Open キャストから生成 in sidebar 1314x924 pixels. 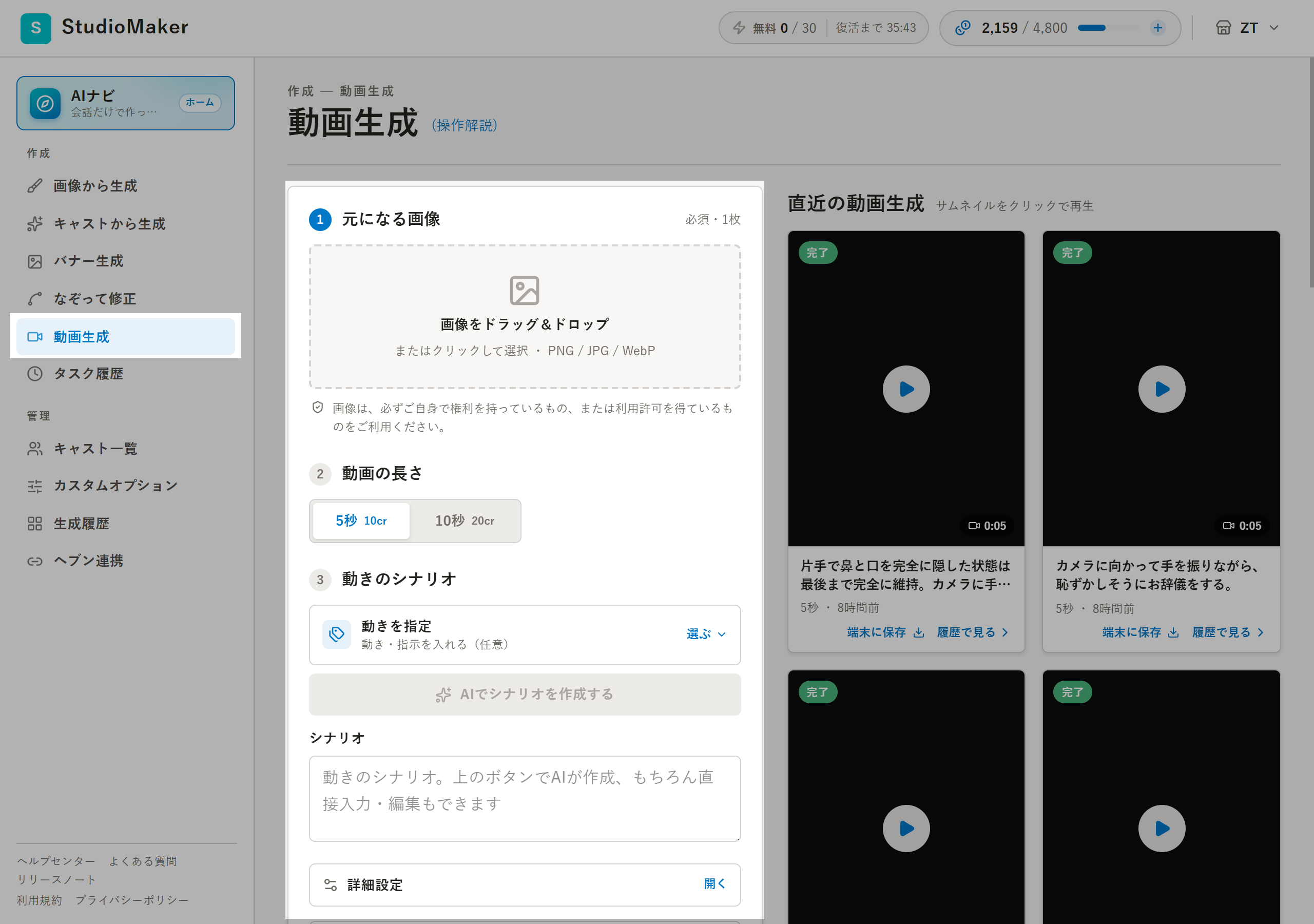[125, 224]
